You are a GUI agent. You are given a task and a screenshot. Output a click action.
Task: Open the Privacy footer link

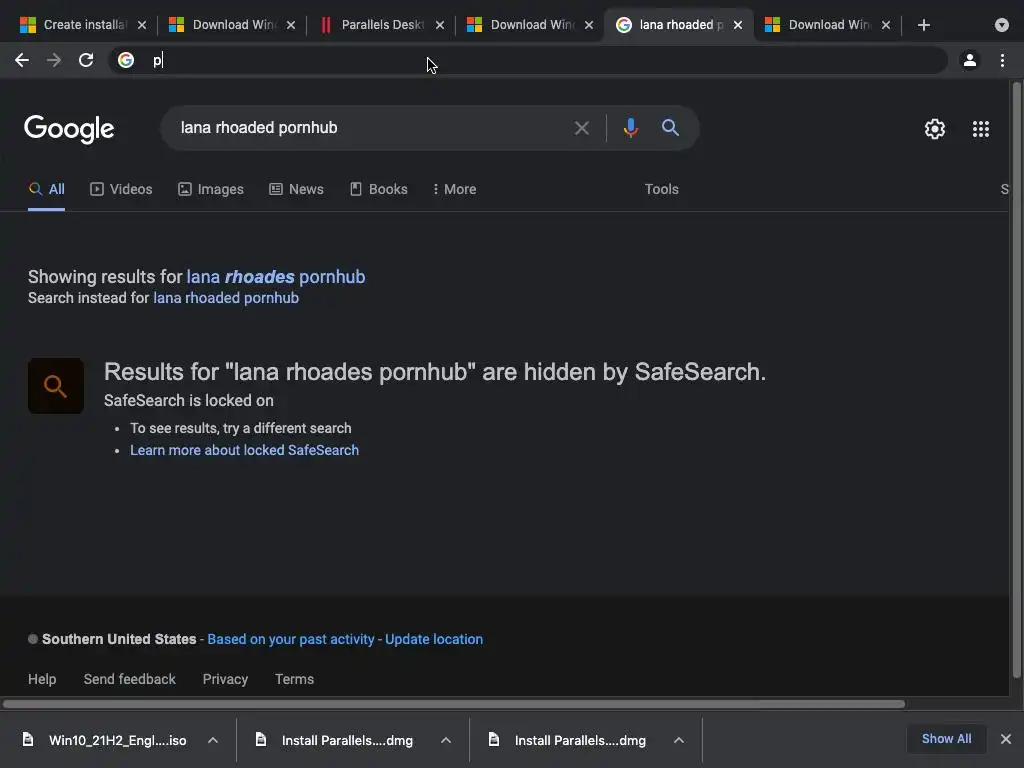pos(225,679)
